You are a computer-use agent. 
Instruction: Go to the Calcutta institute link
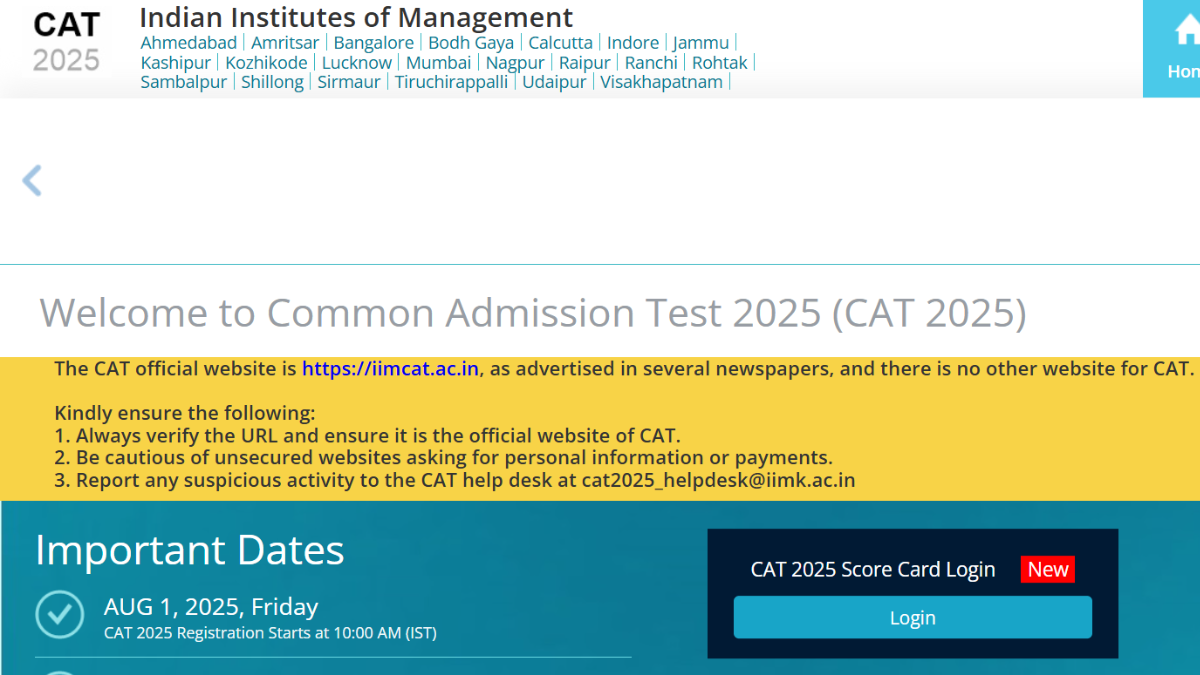[x=560, y=42]
